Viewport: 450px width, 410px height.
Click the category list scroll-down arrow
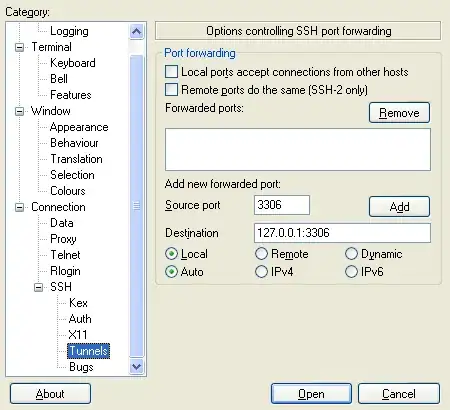tap(136, 367)
